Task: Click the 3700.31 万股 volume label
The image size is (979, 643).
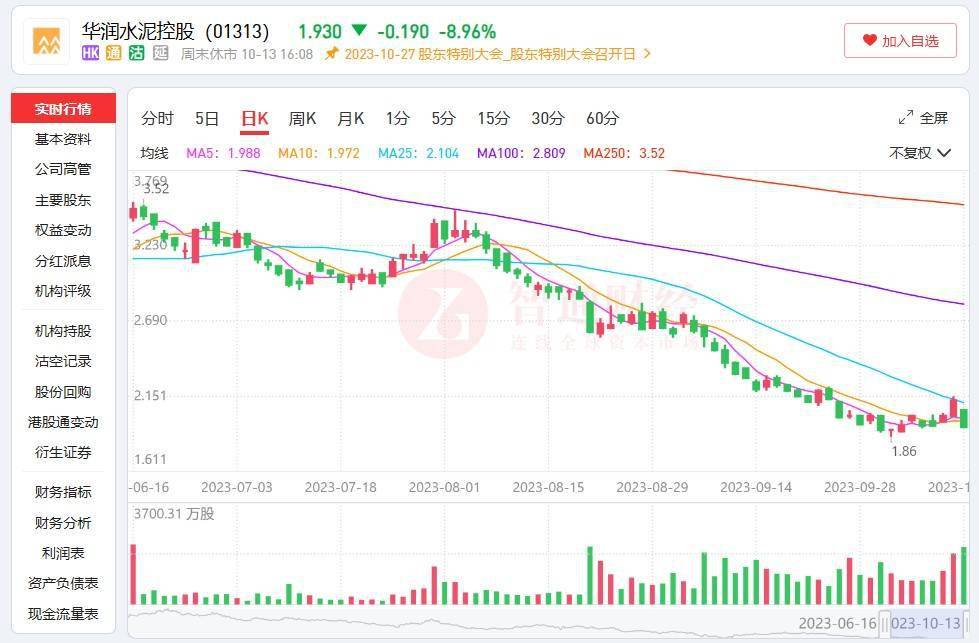Action: 174,514
